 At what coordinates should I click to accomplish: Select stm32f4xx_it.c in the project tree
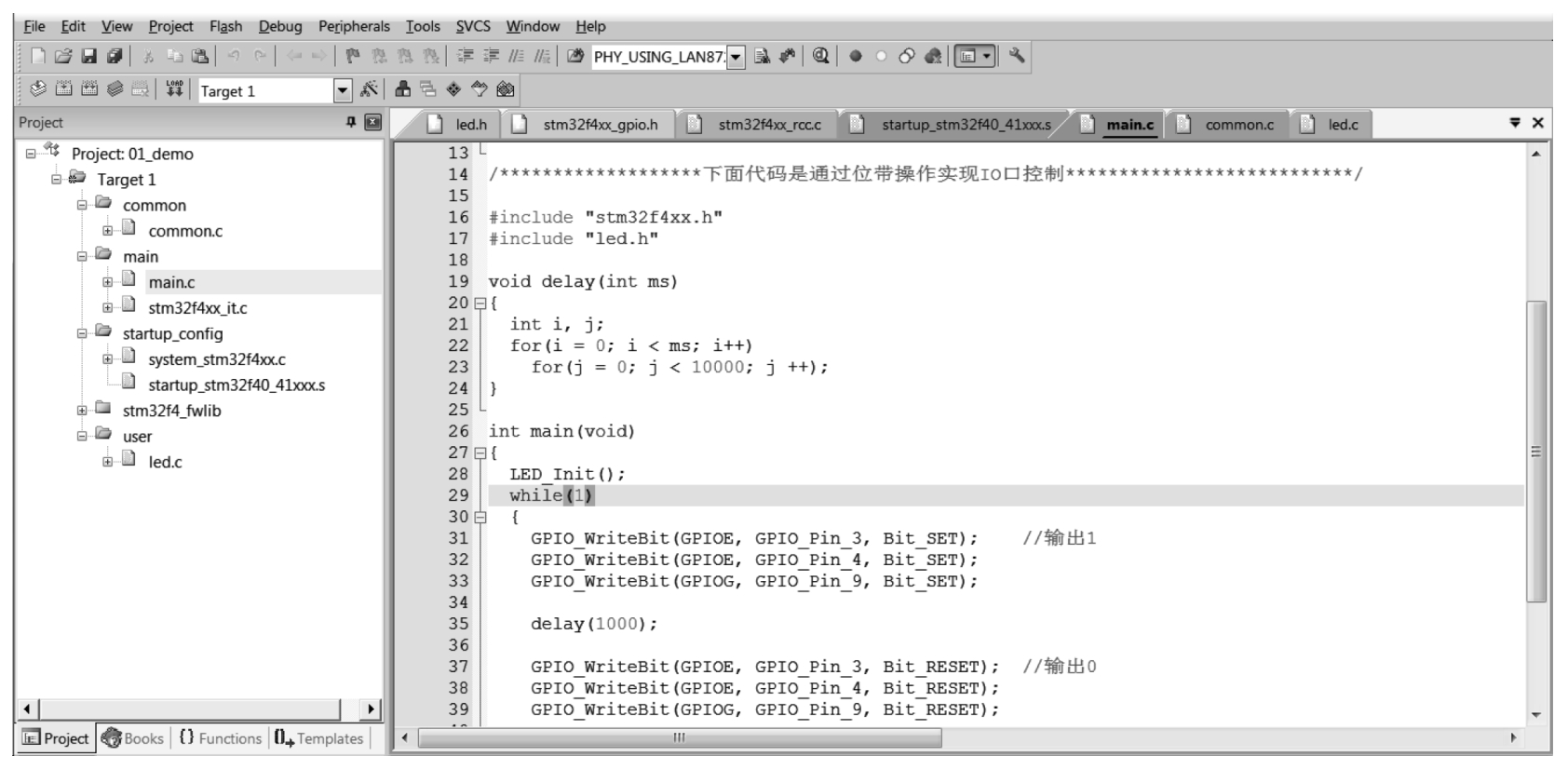197,308
